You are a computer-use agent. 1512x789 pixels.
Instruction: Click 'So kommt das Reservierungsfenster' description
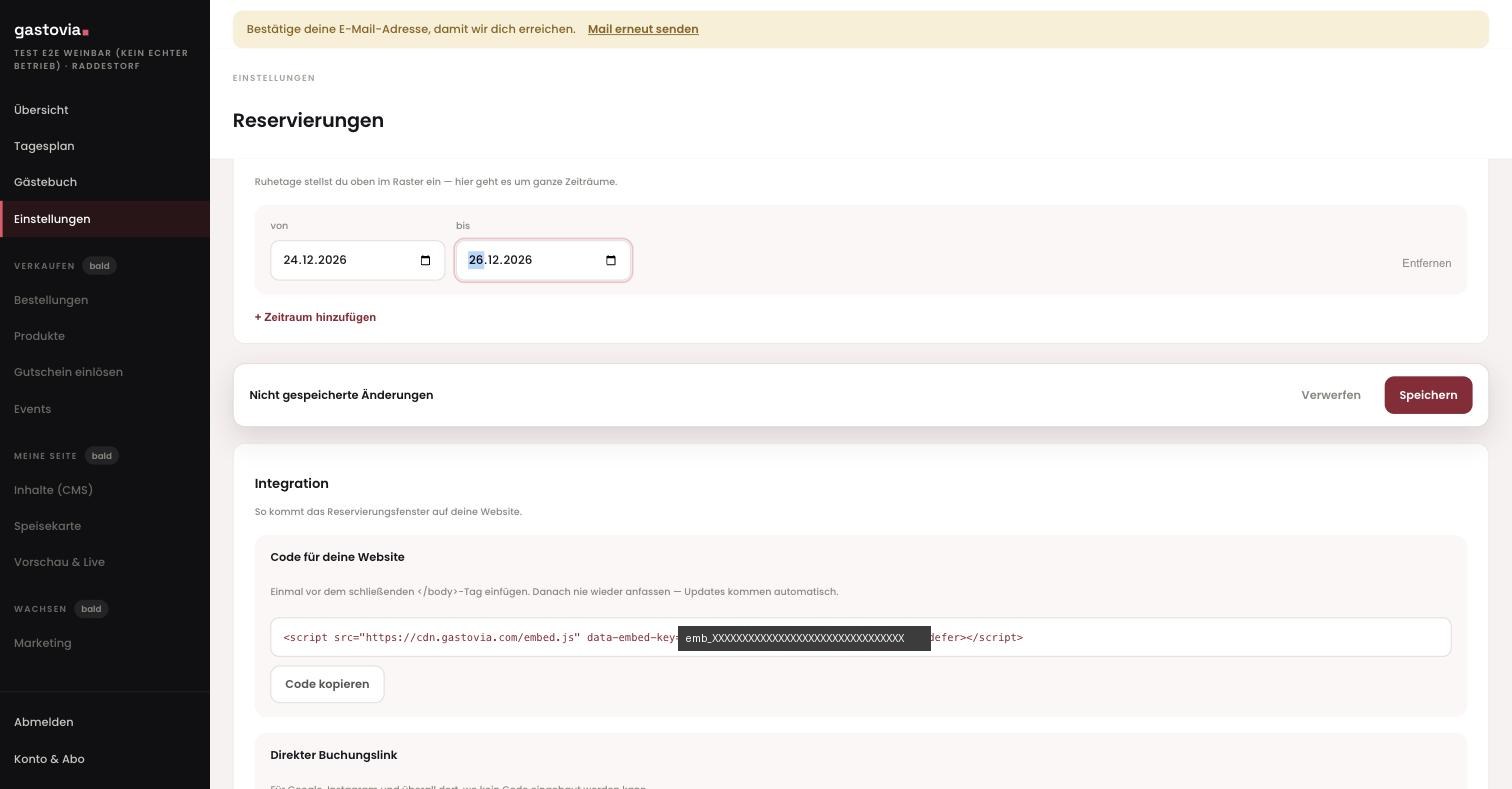pyautogui.click(x=388, y=512)
